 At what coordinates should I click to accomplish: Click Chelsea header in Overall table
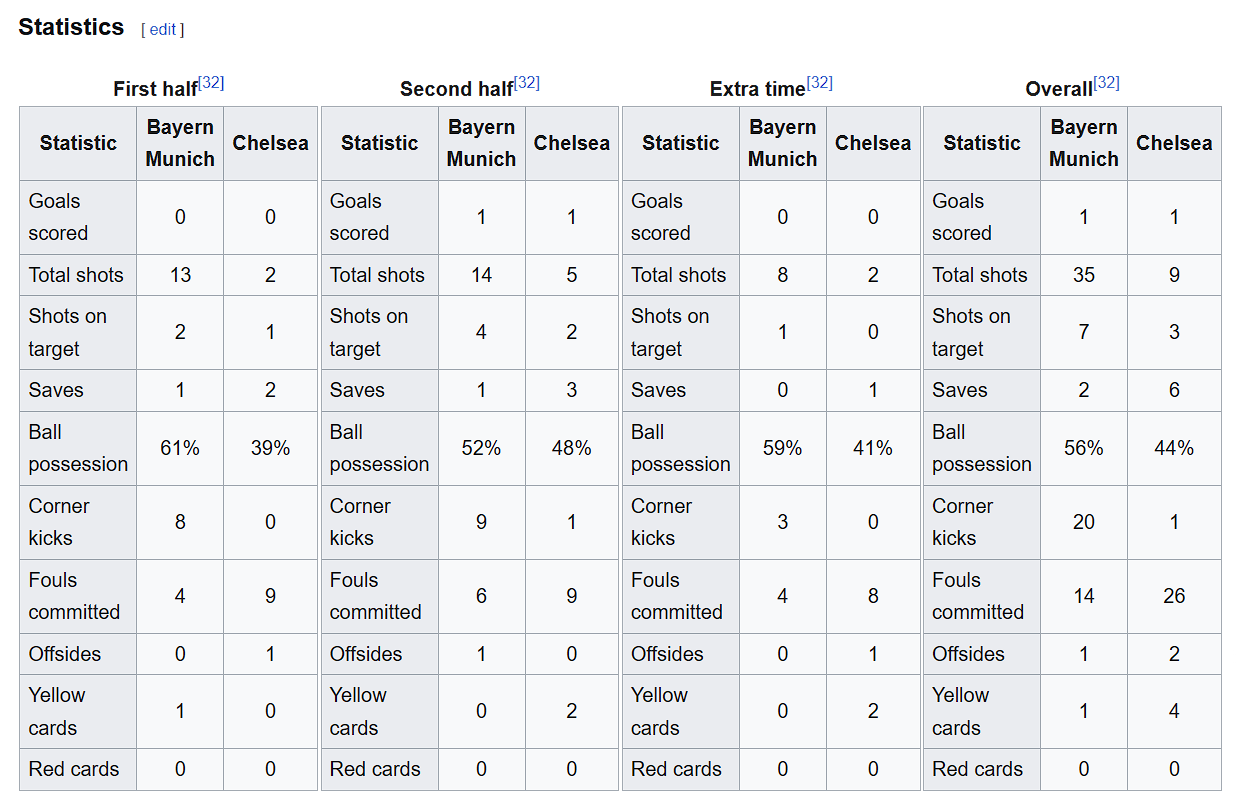(x=1174, y=143)
